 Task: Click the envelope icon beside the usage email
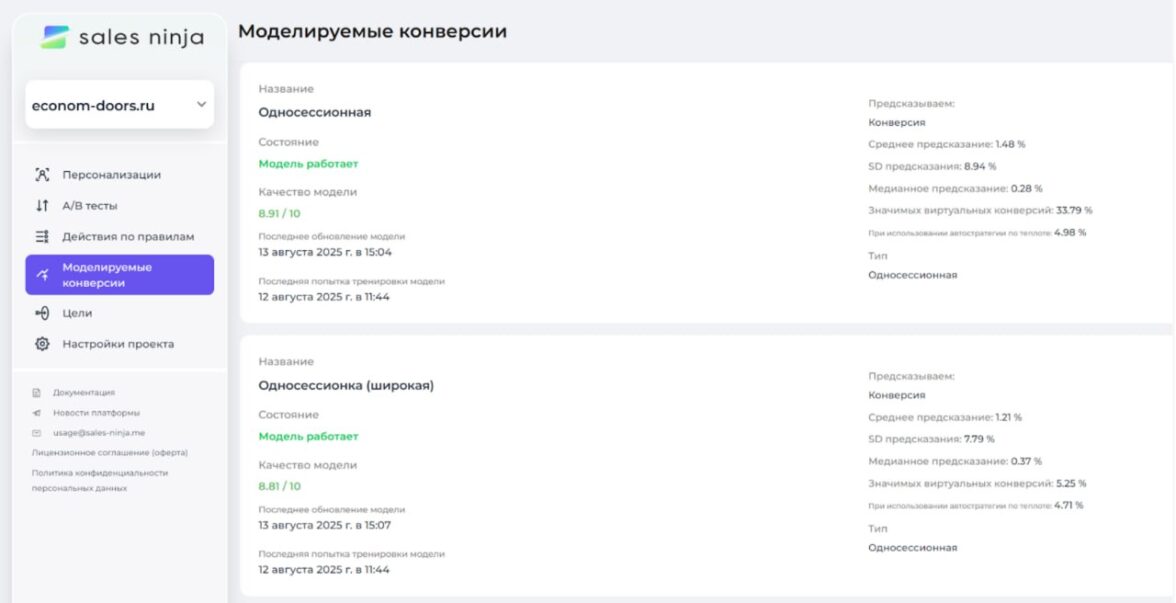coord(37,433)
